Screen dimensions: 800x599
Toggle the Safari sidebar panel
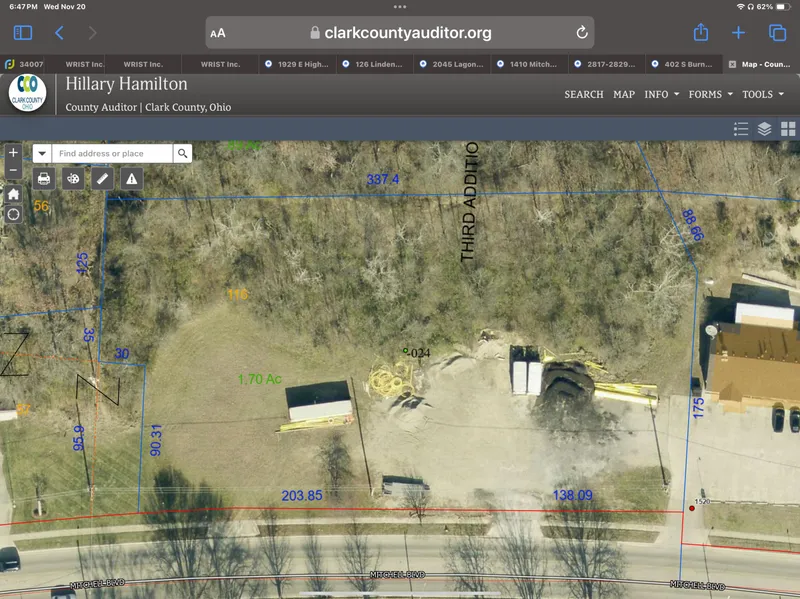point(22,33)
